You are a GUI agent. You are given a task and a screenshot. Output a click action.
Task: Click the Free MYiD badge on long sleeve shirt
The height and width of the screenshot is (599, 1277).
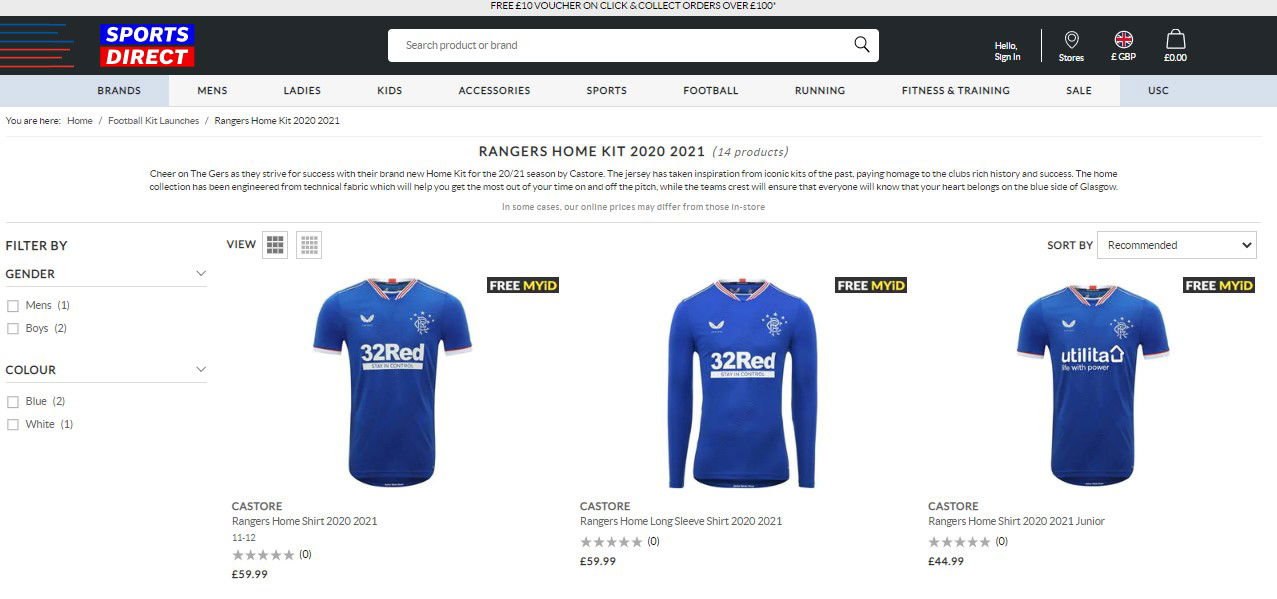click(x=871, y=285)
